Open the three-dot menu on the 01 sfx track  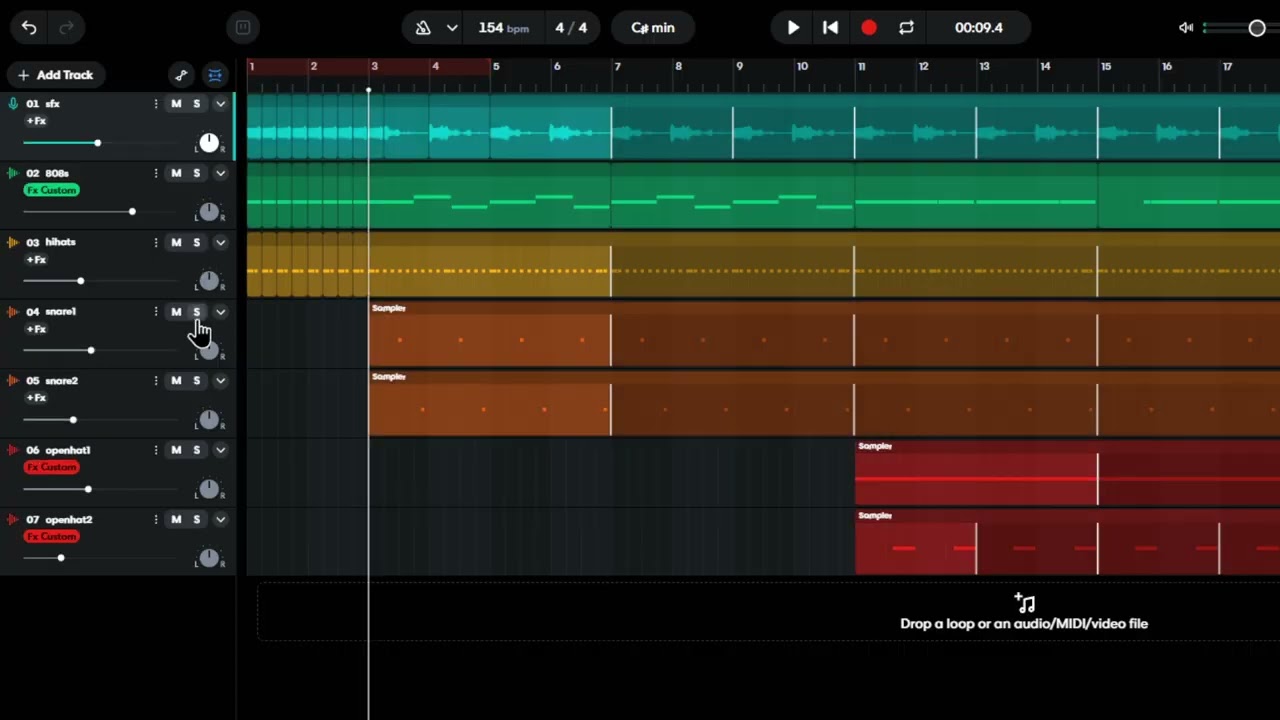pos(155,104)
